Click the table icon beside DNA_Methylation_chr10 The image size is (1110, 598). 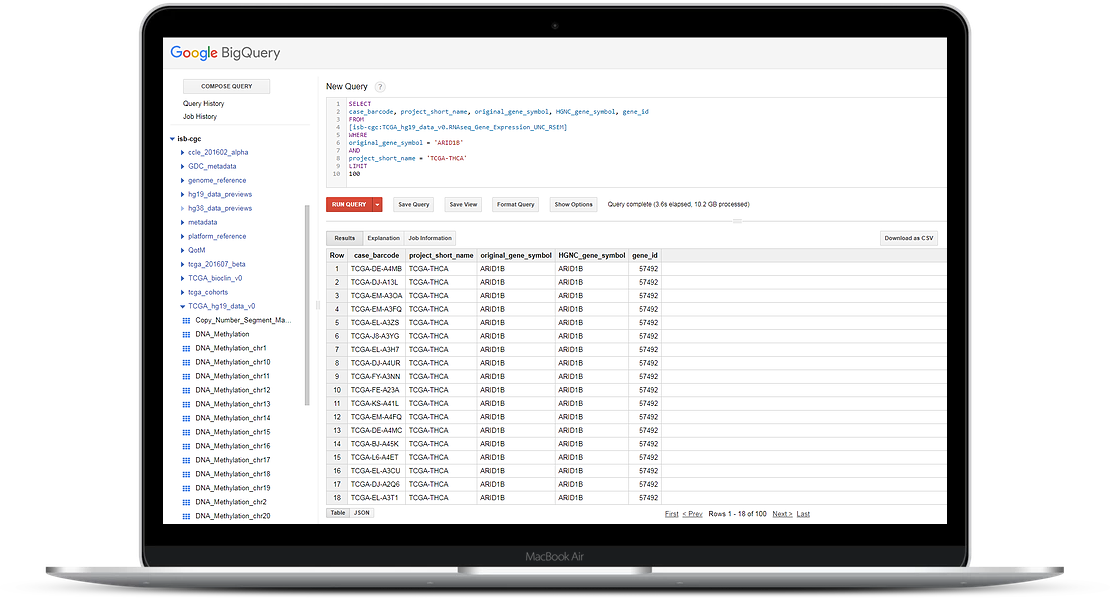[186, 362]
